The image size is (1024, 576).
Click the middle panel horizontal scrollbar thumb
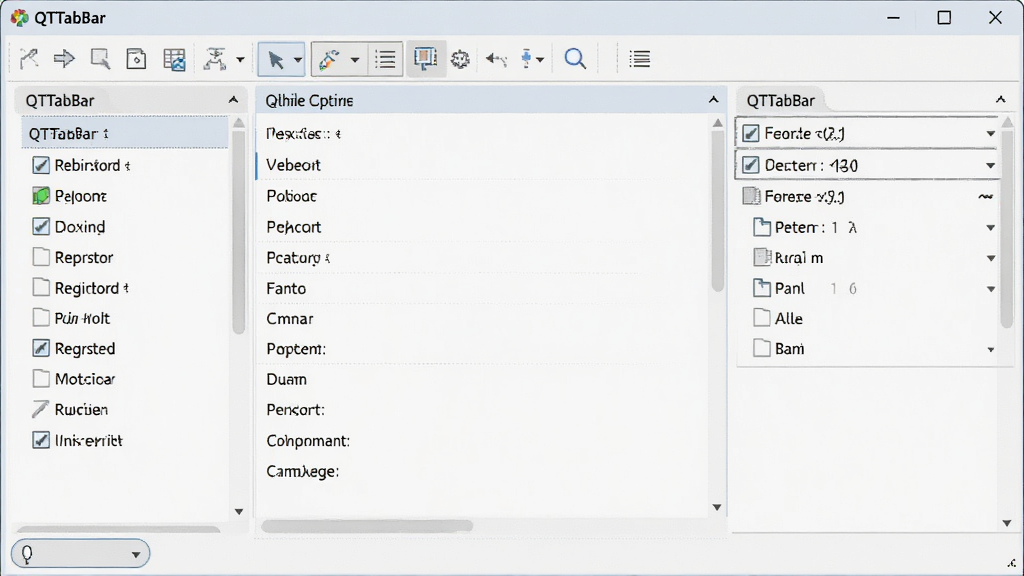(x=367, y=526)
